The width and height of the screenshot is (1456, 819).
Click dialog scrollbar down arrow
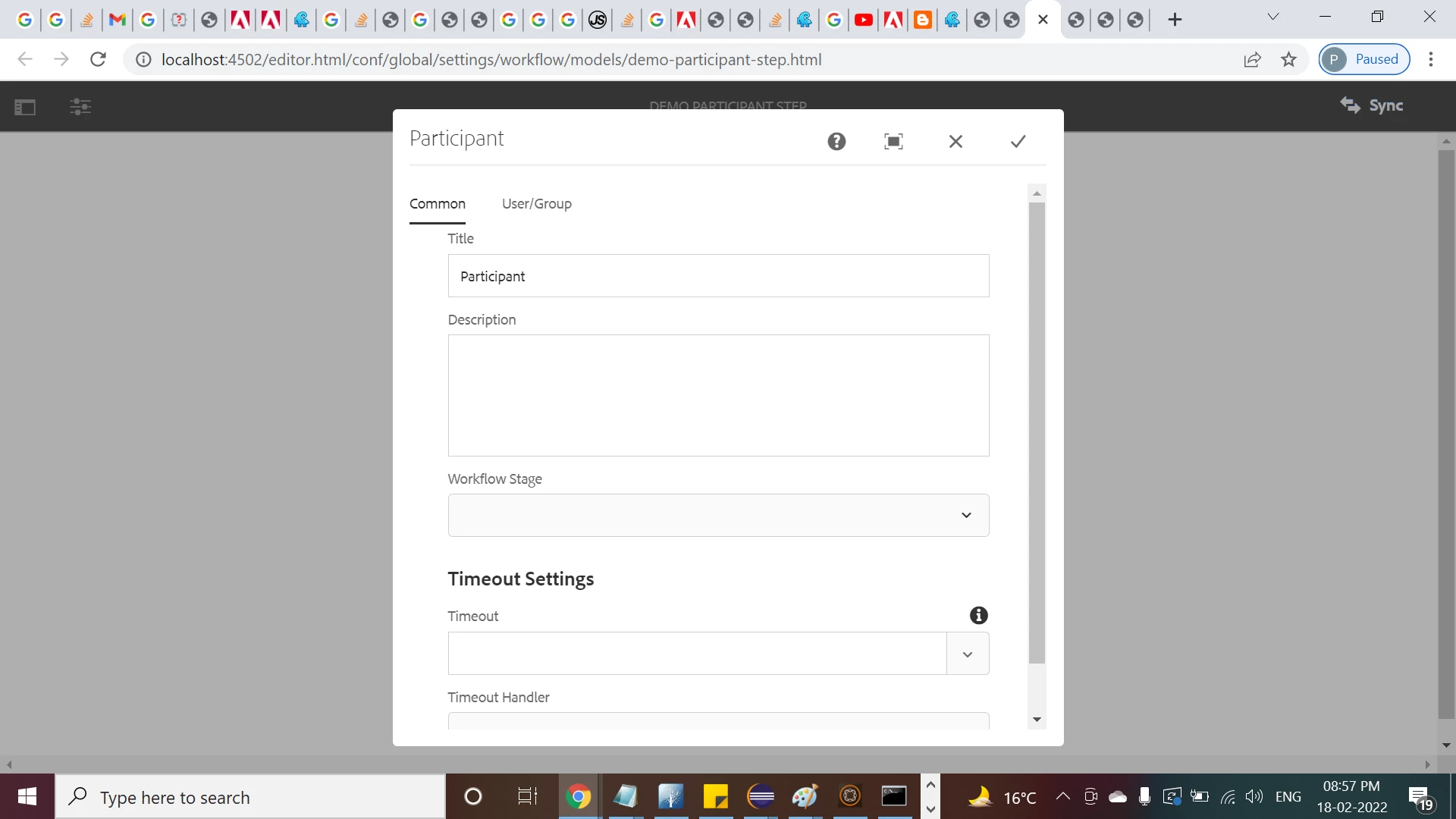tap(1037, 720)
